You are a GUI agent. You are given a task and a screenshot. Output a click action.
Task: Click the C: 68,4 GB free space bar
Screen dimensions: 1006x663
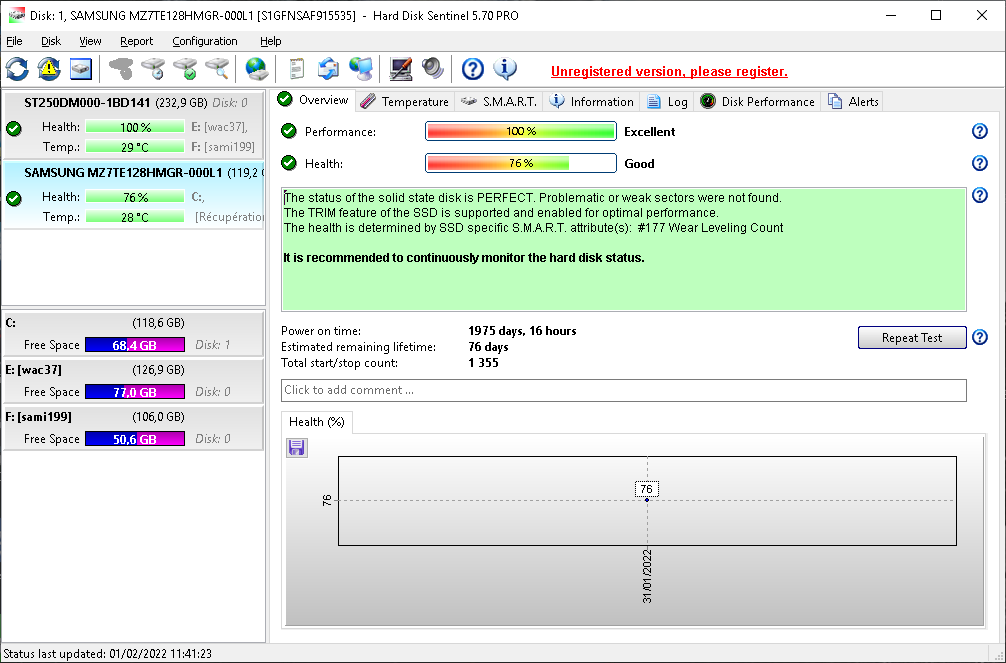135,345
